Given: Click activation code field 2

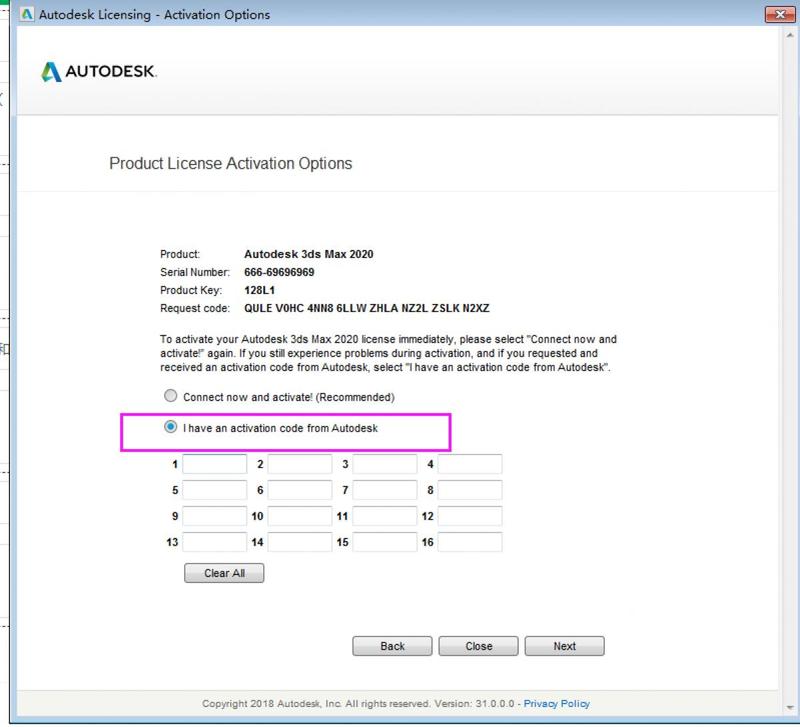Looking at the screenshot, I should [300, 464].
